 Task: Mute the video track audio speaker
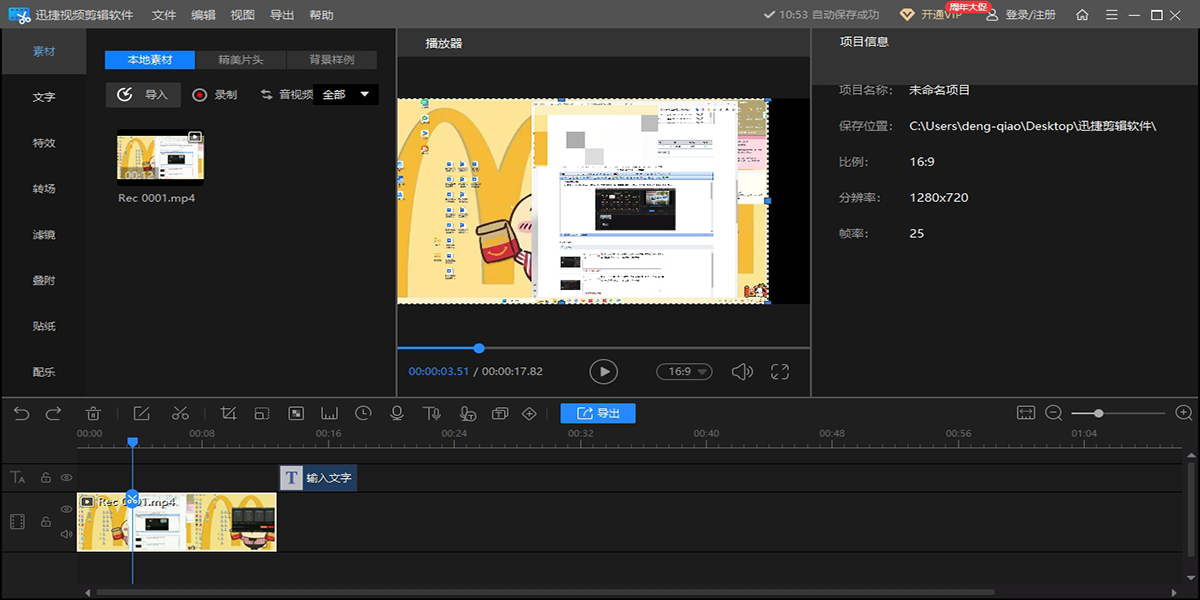pos(67,534)
